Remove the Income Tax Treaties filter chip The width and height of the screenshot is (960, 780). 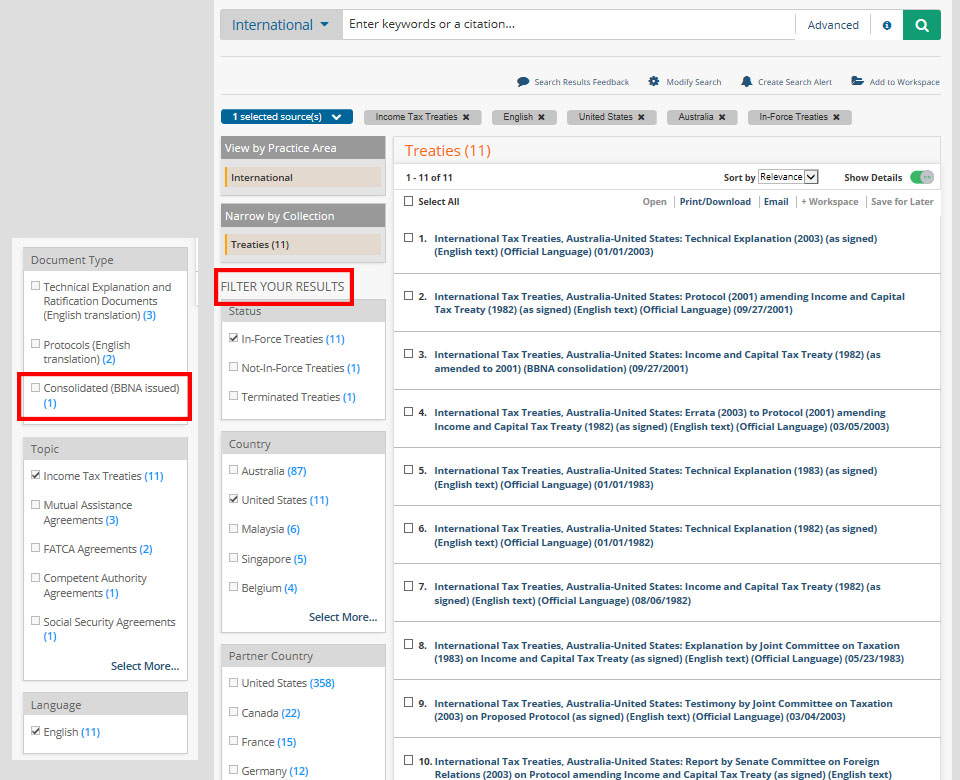pyautogui.click(x=466, y=117)
